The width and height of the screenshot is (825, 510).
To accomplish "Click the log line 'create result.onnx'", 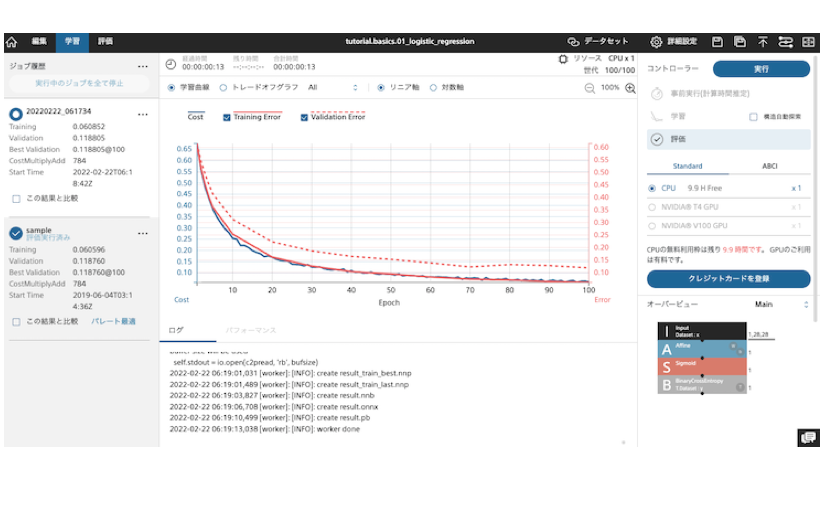I will (x=274, y=407).
